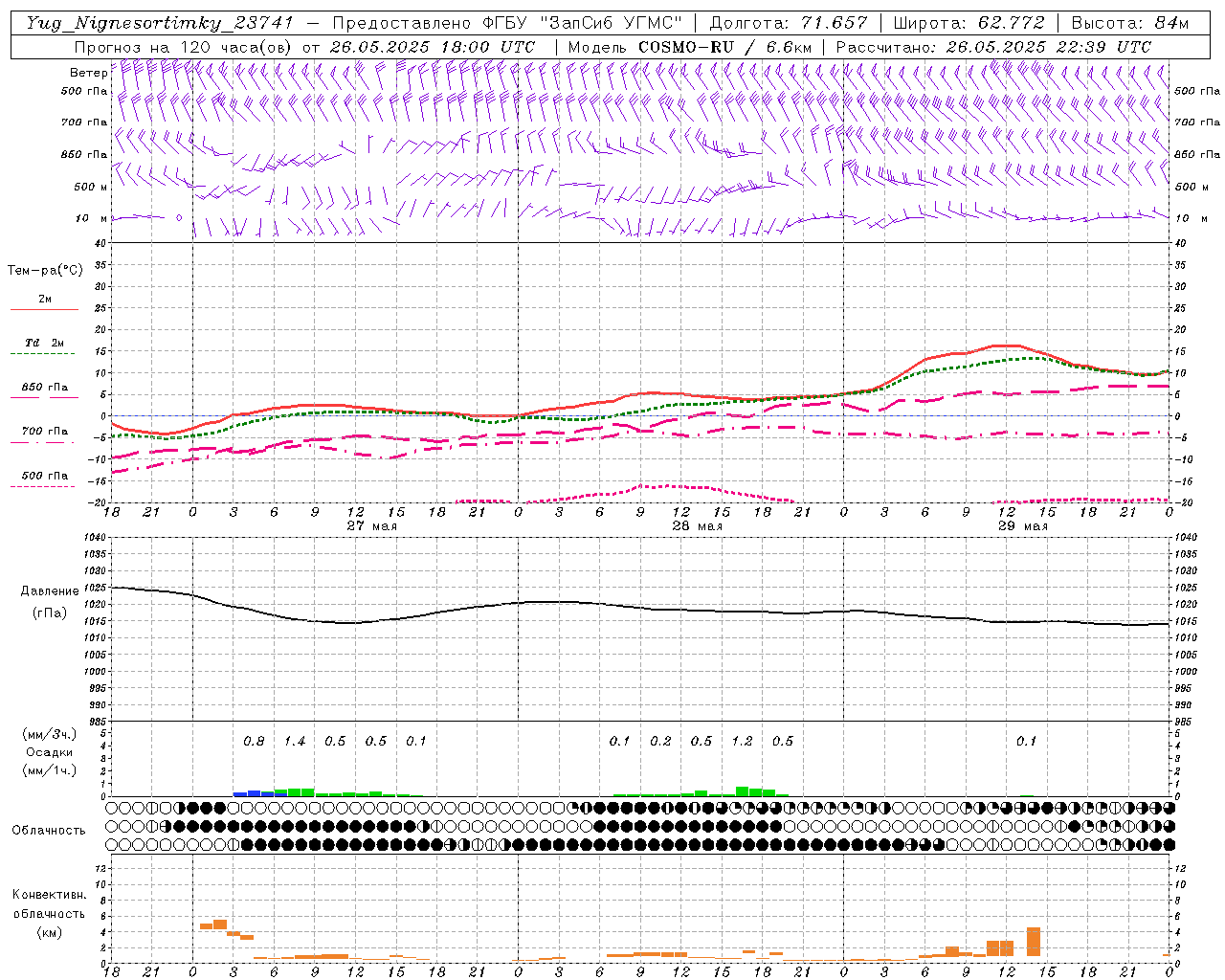Click the "29 мая" date label

pyautogui.click(x=1022, y=526)
